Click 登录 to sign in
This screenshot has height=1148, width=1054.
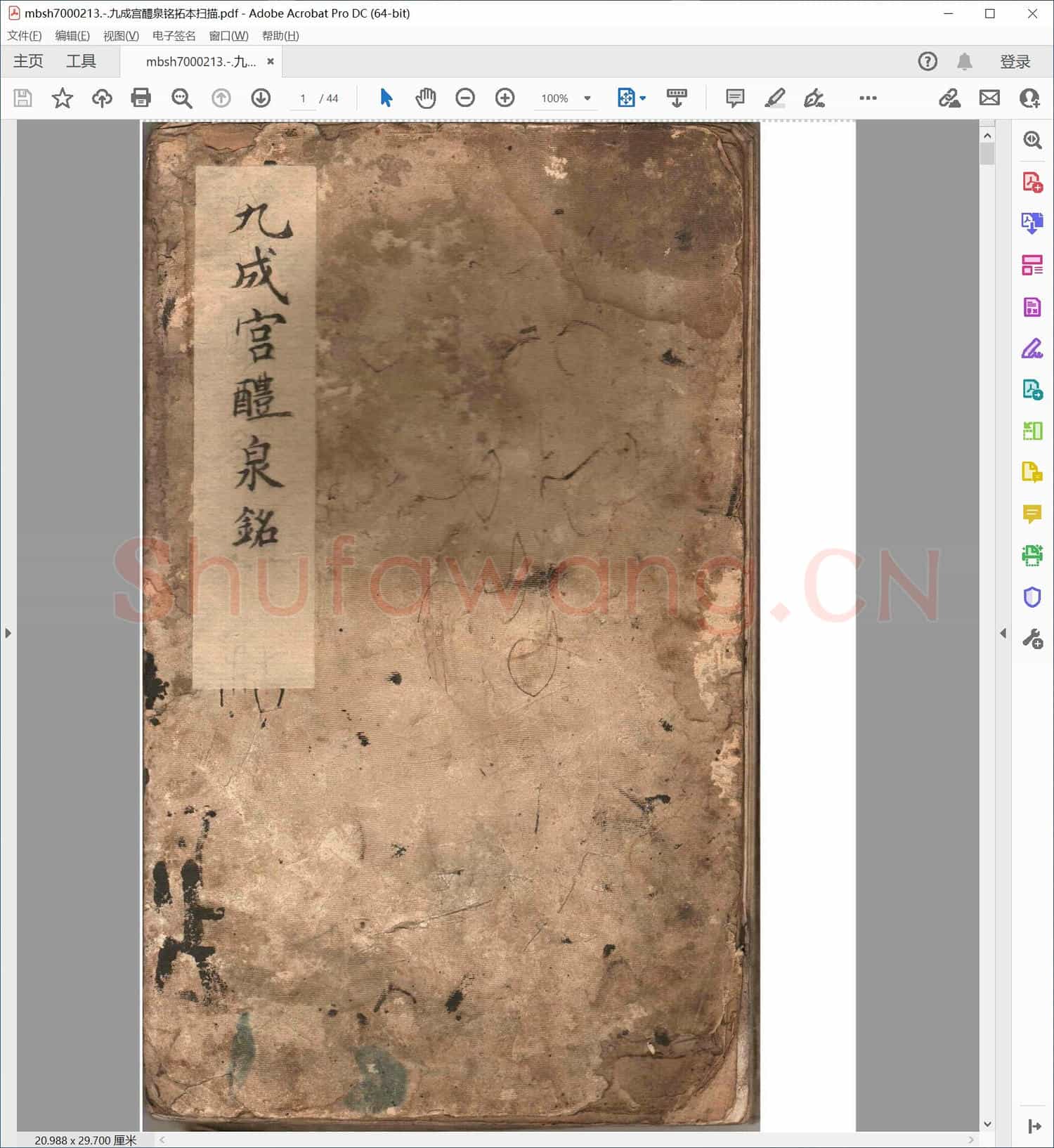[1015, 62]
